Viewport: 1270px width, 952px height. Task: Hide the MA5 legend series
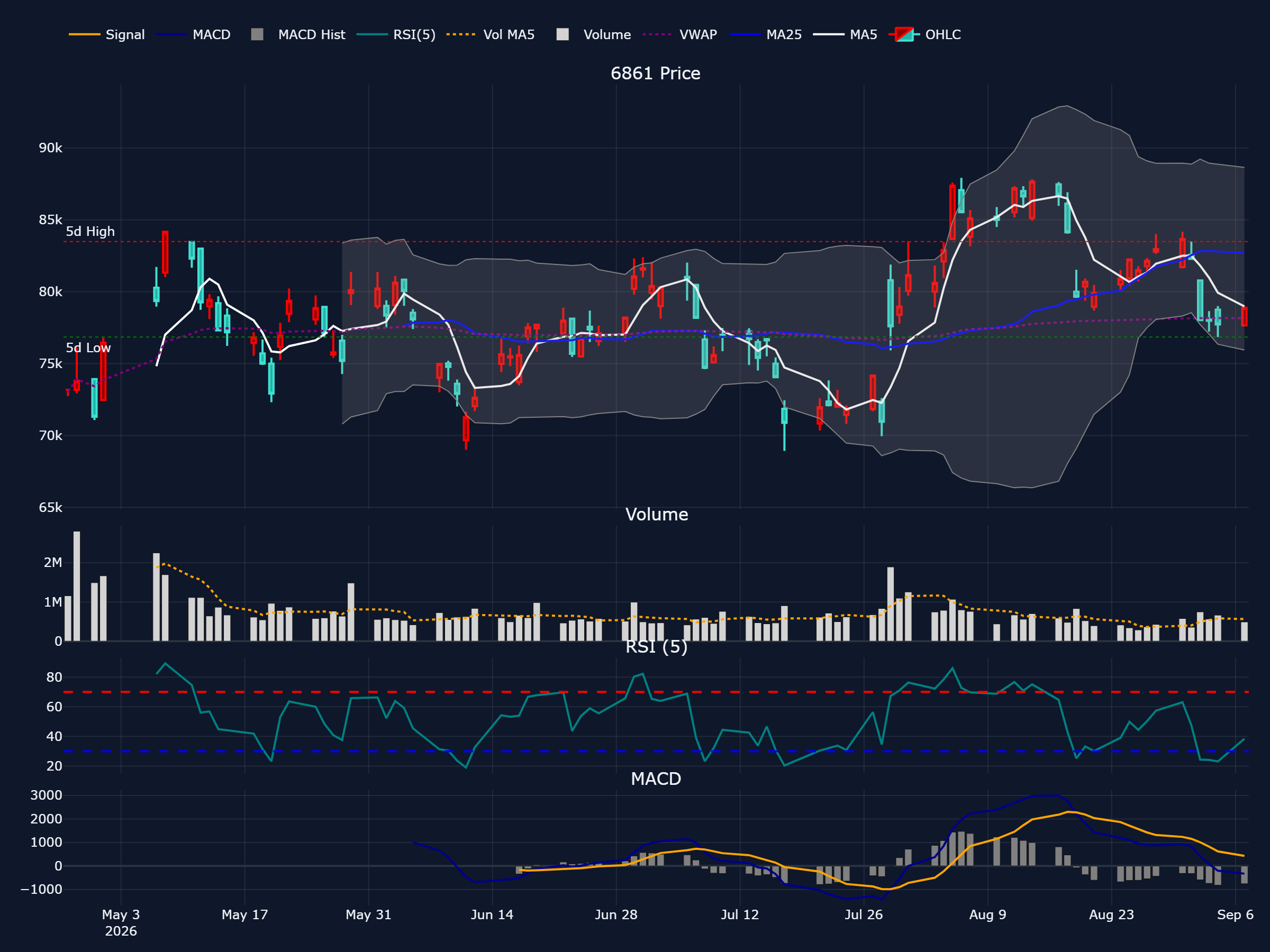[845, 34]
